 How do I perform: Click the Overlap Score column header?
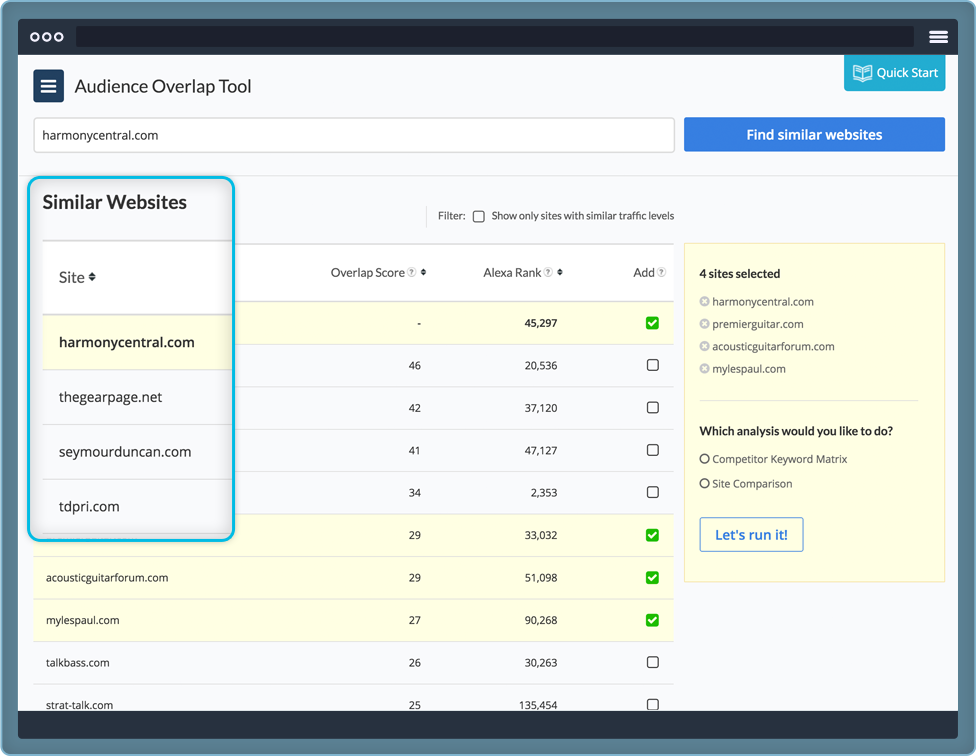tap(368, 273)
